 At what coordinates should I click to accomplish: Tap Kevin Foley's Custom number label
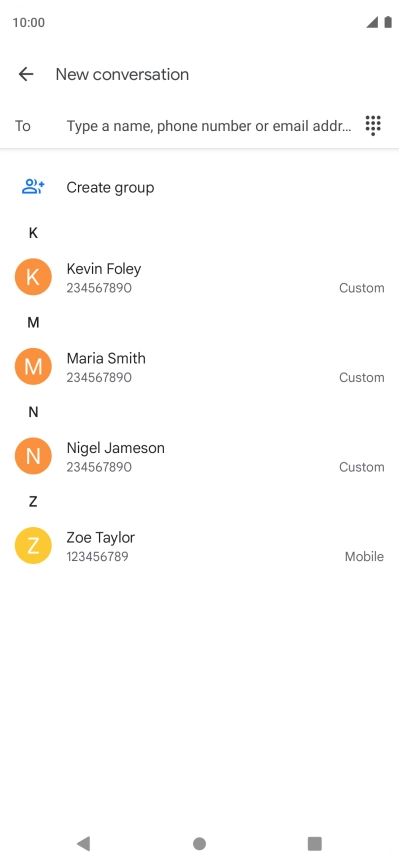(x=361, y=288)
